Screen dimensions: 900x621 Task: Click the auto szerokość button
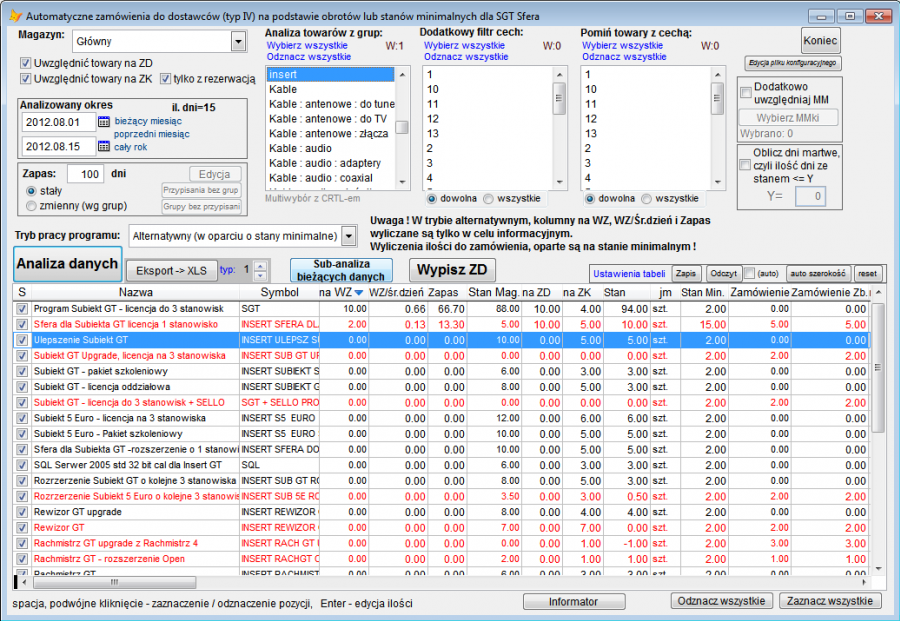coord(818,274)
